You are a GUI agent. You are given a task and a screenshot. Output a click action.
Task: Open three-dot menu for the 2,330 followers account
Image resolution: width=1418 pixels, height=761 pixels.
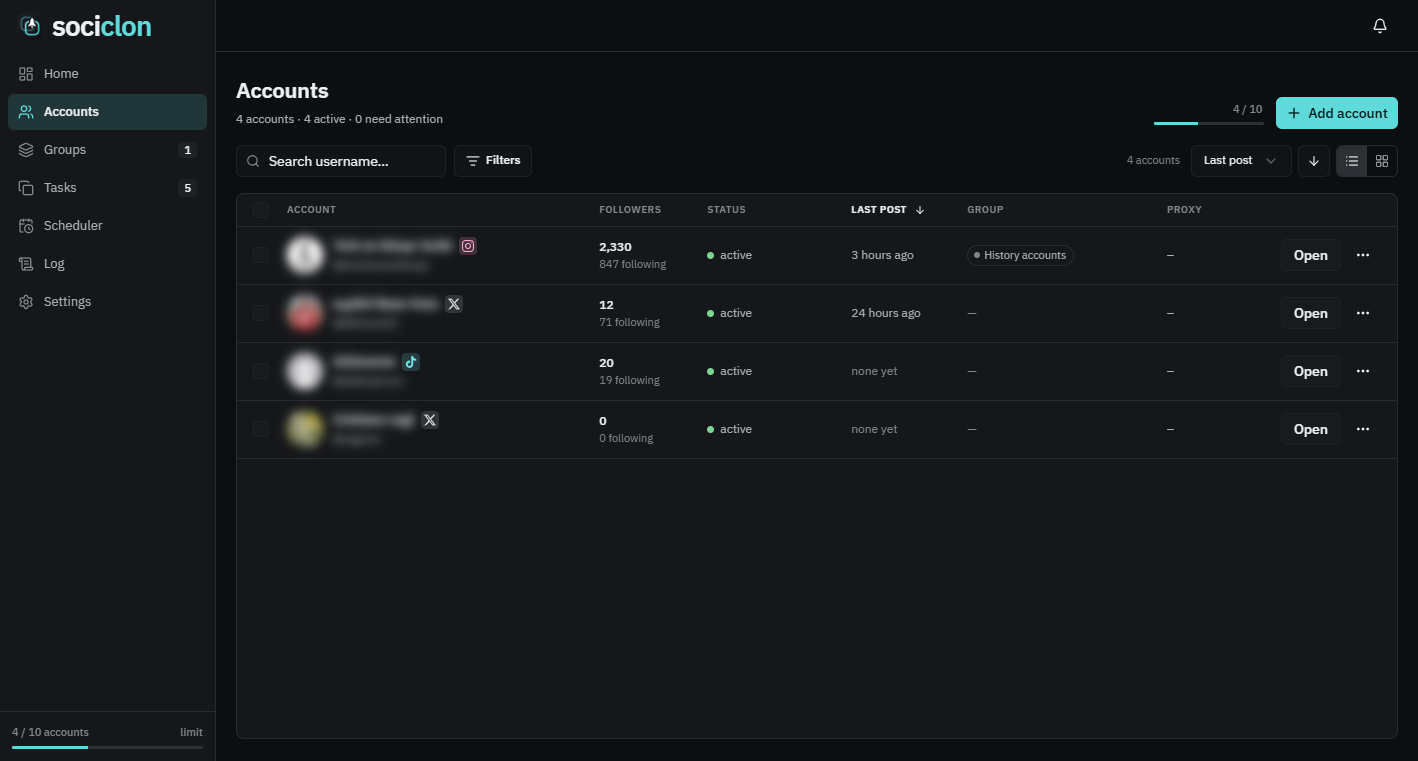pos(1363,255)
